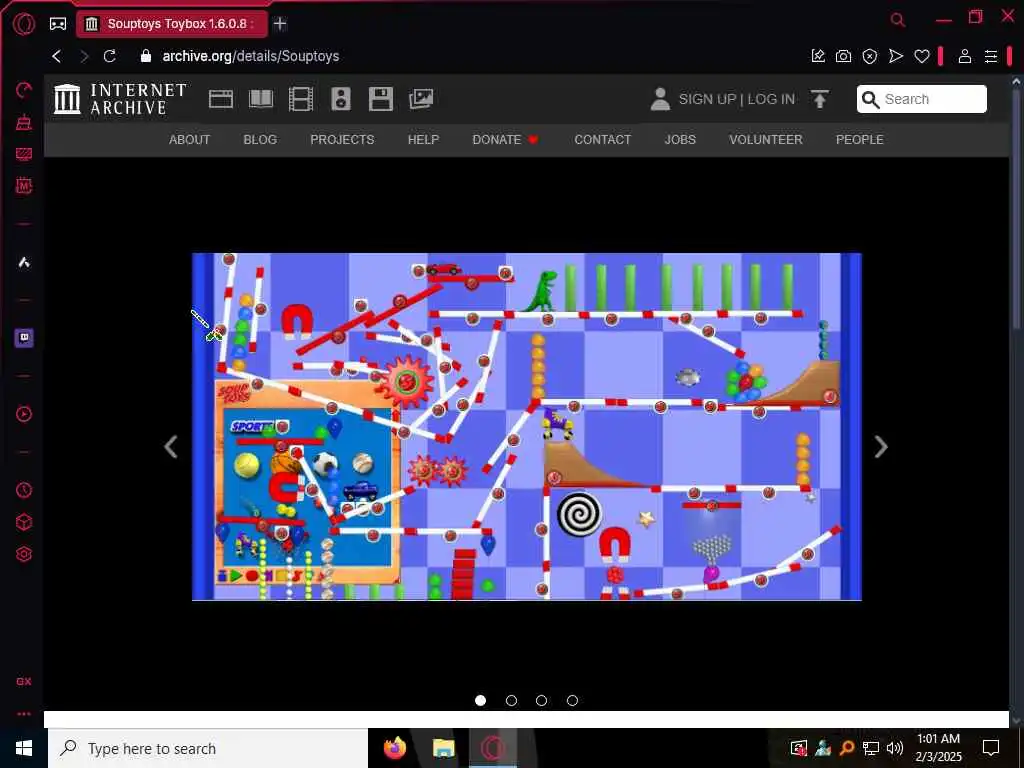This screenshot has height=768, width=1024.
Task: Open Extensions cube icon in sidebar
Action: [x=24, y=522]
